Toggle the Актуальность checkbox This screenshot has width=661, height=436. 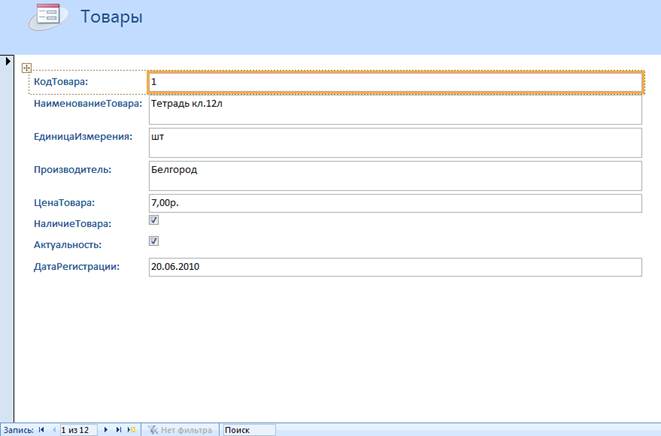click(154, 241)
